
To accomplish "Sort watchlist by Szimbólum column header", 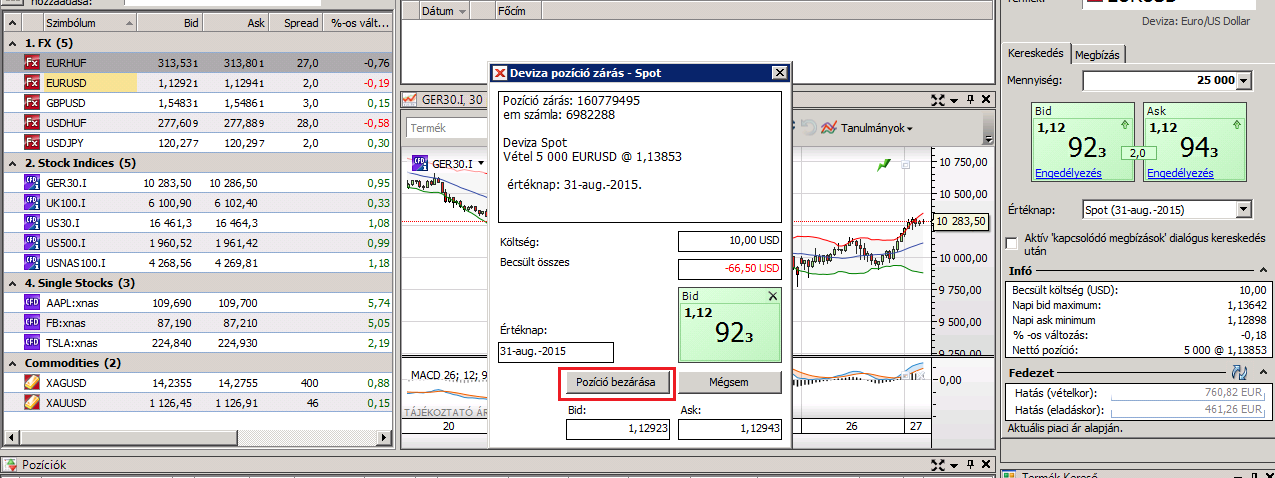I will tap(88, 22).
